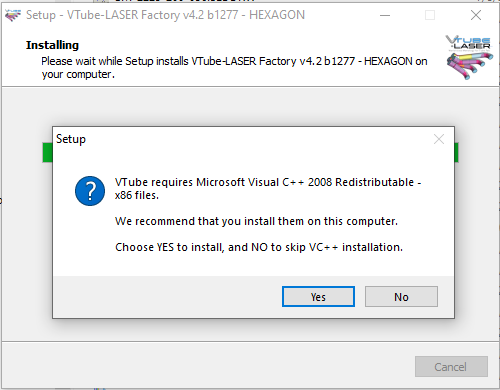This screenshot has width=500, height=390.
Task: Open the title bar VTube-LASER app icon
Action: [13, 15]
